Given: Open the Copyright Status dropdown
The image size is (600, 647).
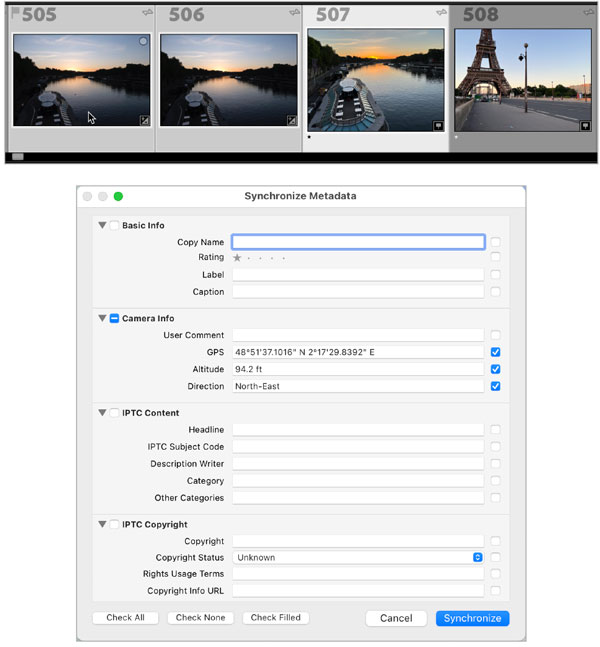Looking at the screenshot, I should [x=358, y=557].
